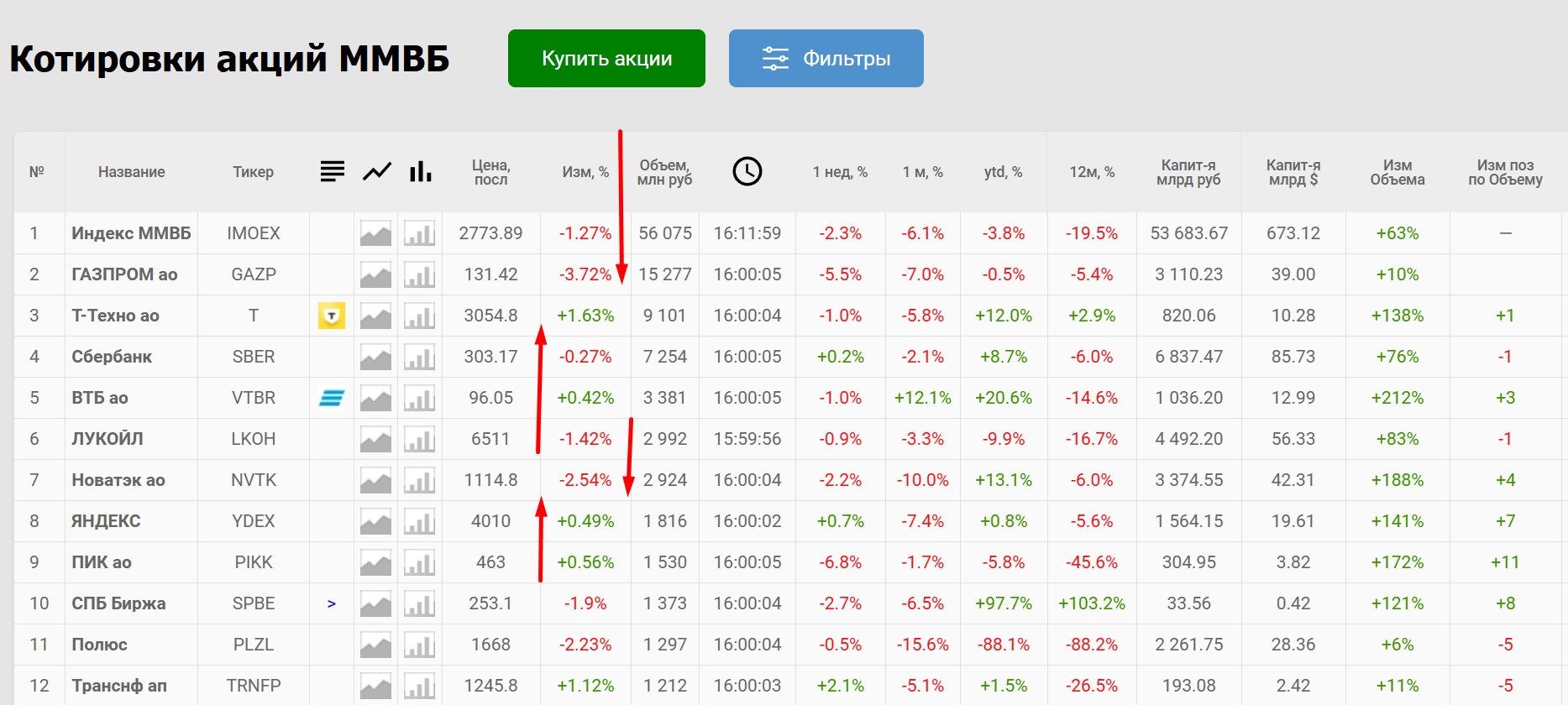Sort by the 1 м, % column
This screenshot has height=705, width=1568.
(923, 172)
